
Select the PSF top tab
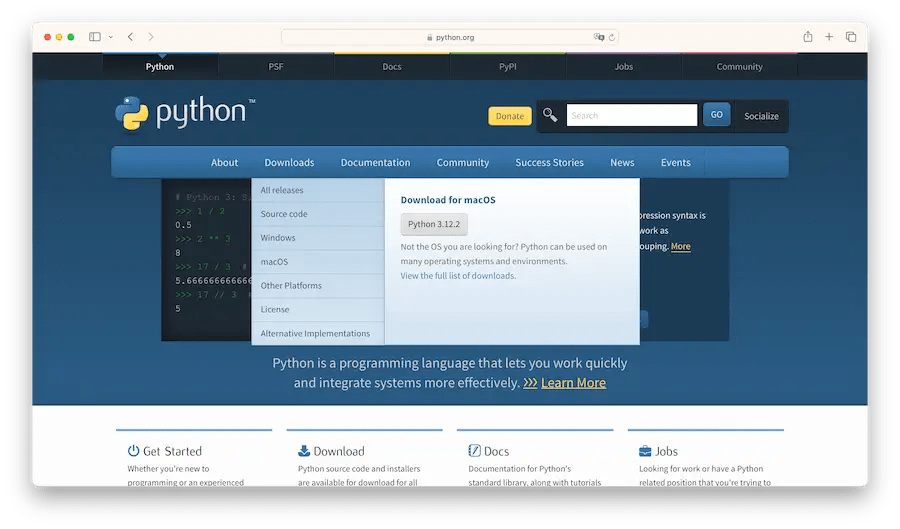tap(276, 67)
